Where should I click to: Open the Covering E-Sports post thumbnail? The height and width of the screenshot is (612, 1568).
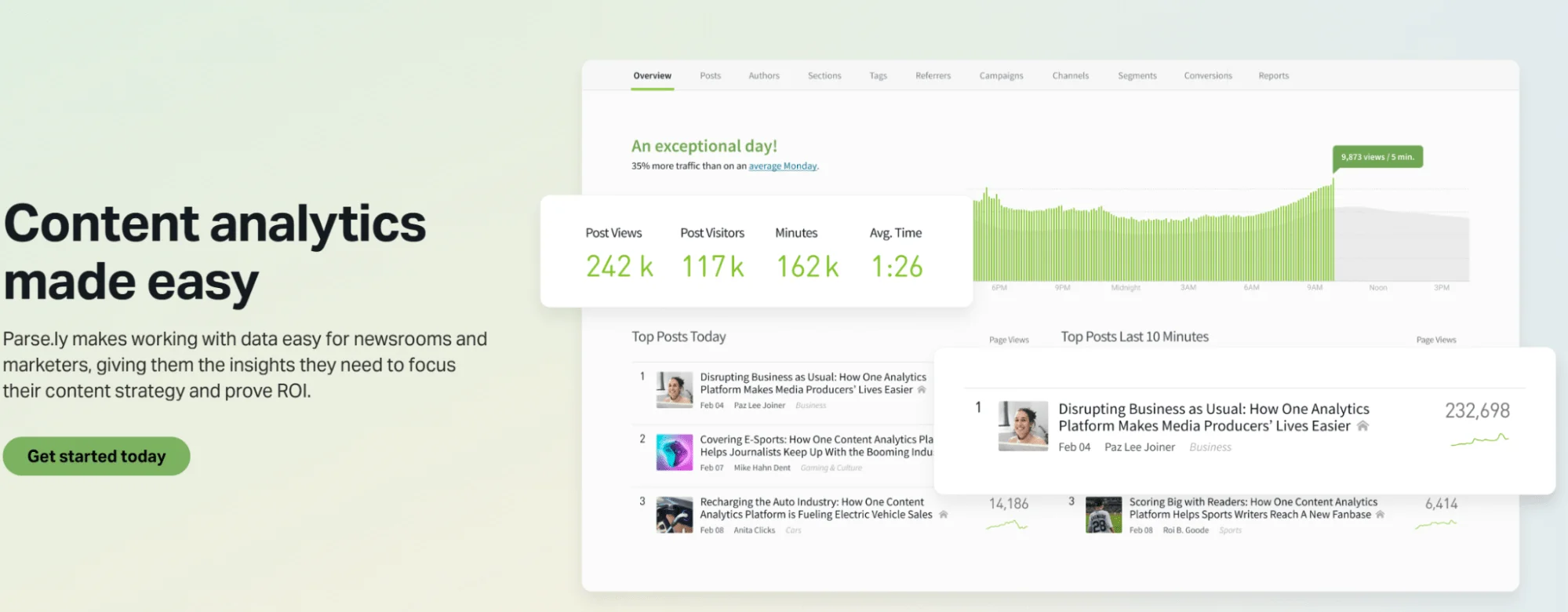(x=675, y=453)
